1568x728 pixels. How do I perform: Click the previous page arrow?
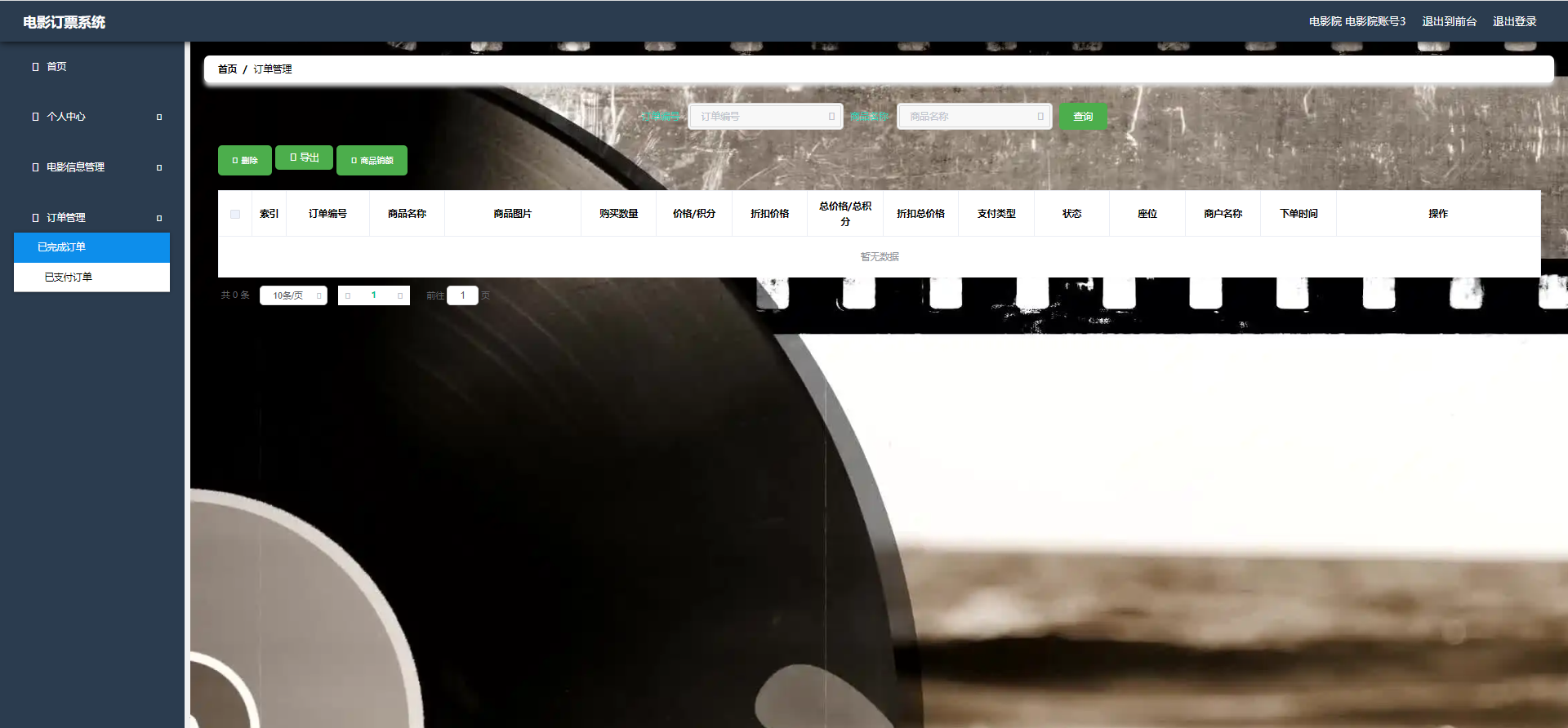(348, 295)
